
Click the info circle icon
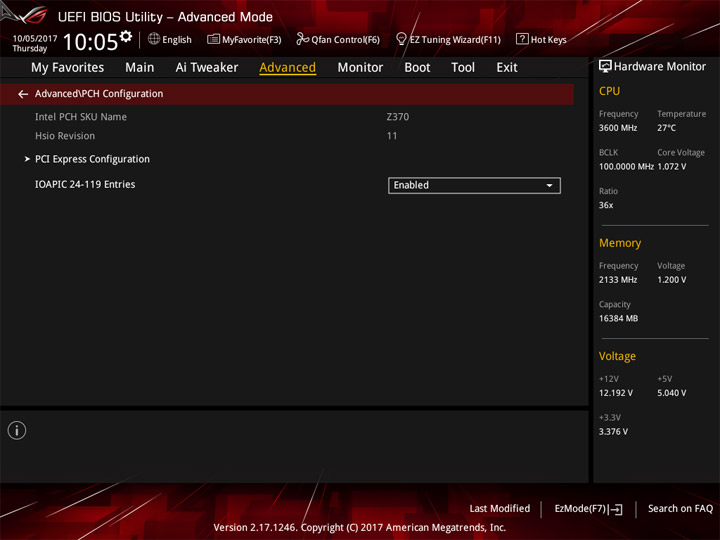pos(17,430)
